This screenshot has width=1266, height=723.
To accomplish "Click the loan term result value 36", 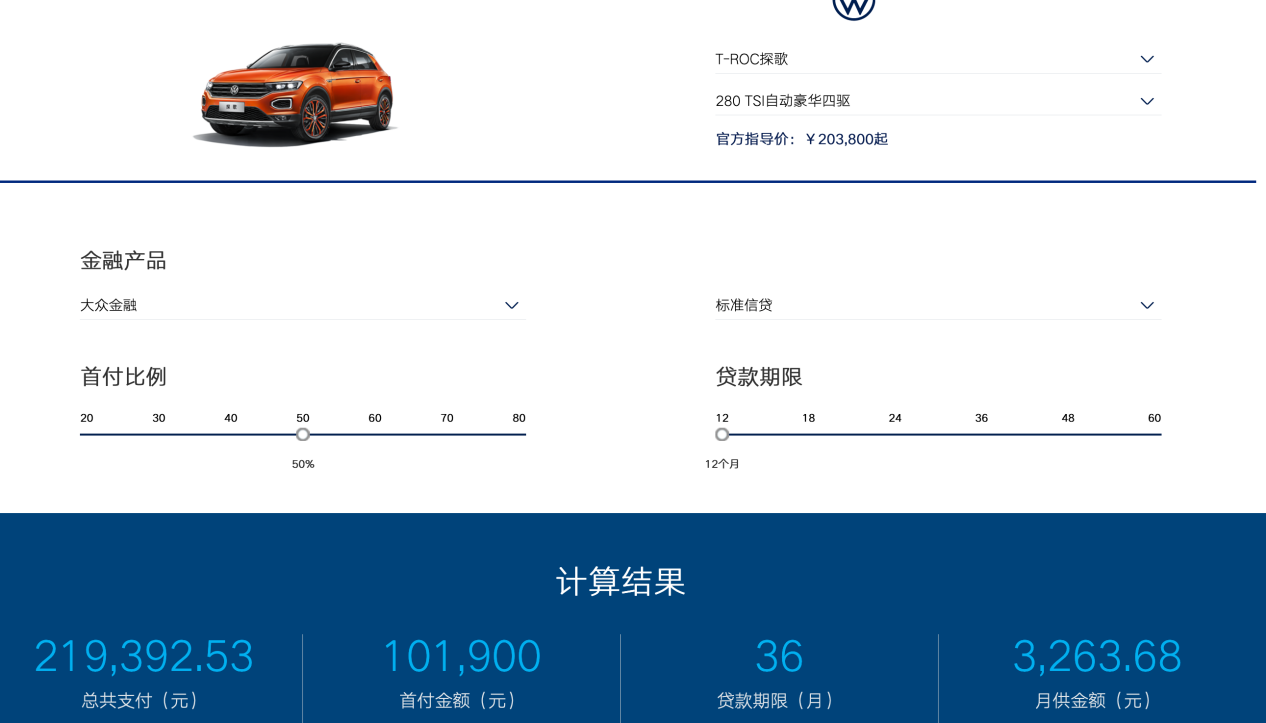I will click(x=779, y=657).
